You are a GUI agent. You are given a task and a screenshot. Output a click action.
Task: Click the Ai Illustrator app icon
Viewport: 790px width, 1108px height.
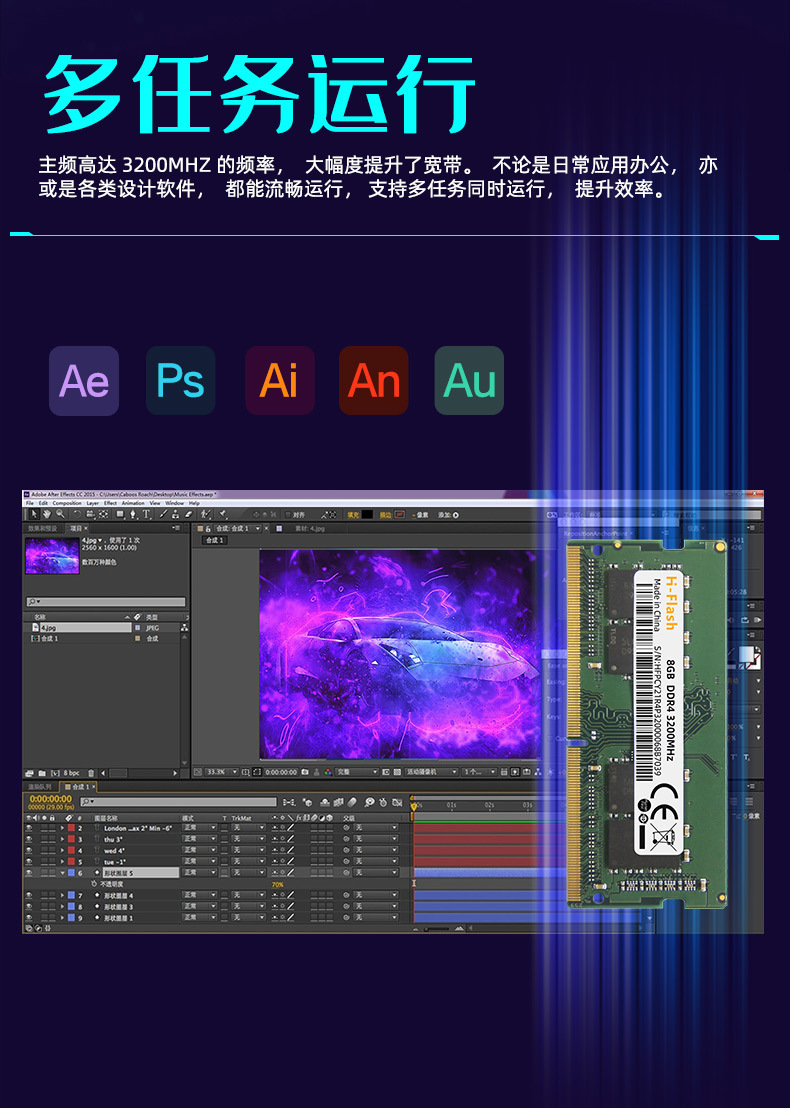click(x=280, y=380)
